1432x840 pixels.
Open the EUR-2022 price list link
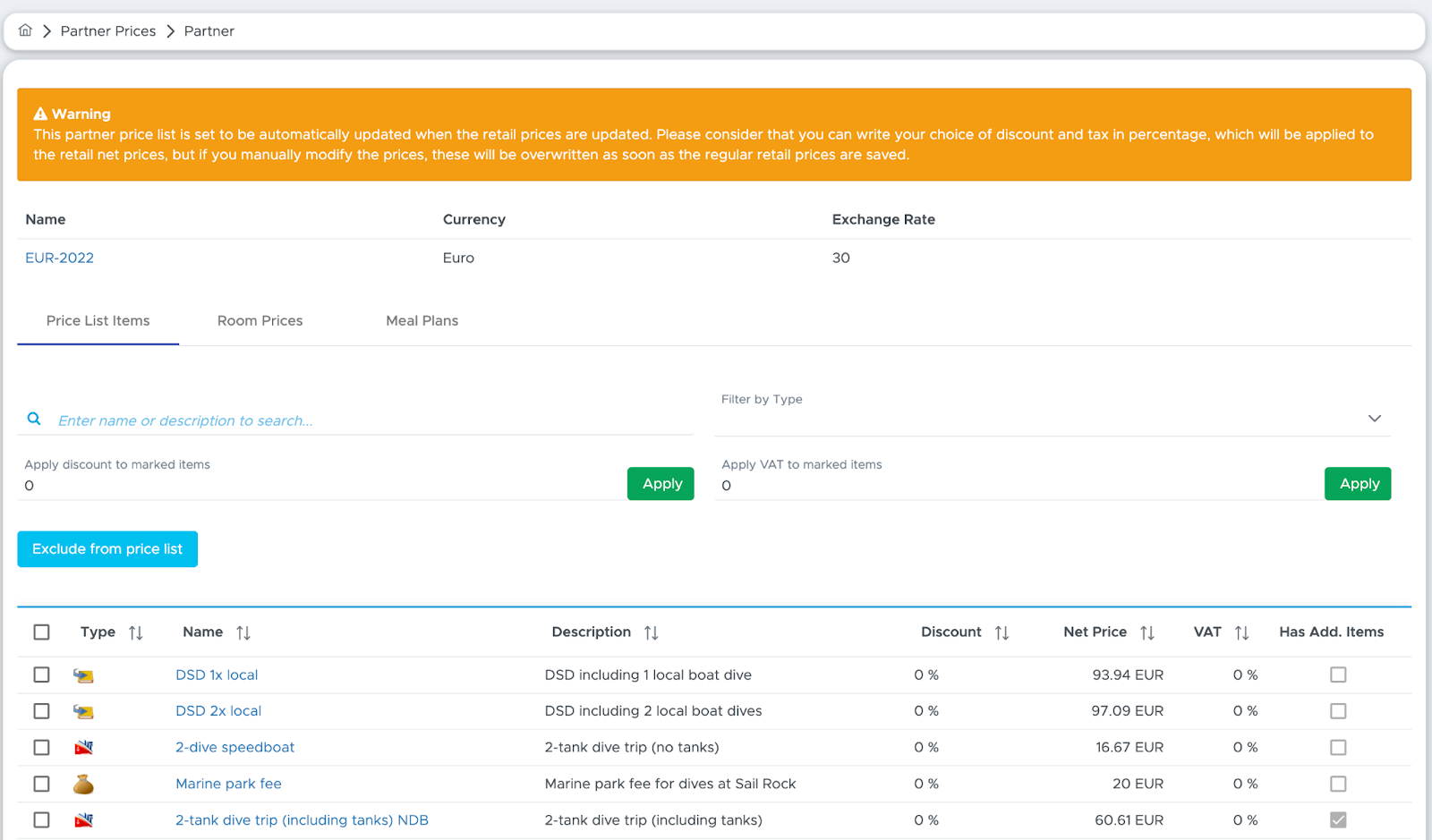(59, 258)
